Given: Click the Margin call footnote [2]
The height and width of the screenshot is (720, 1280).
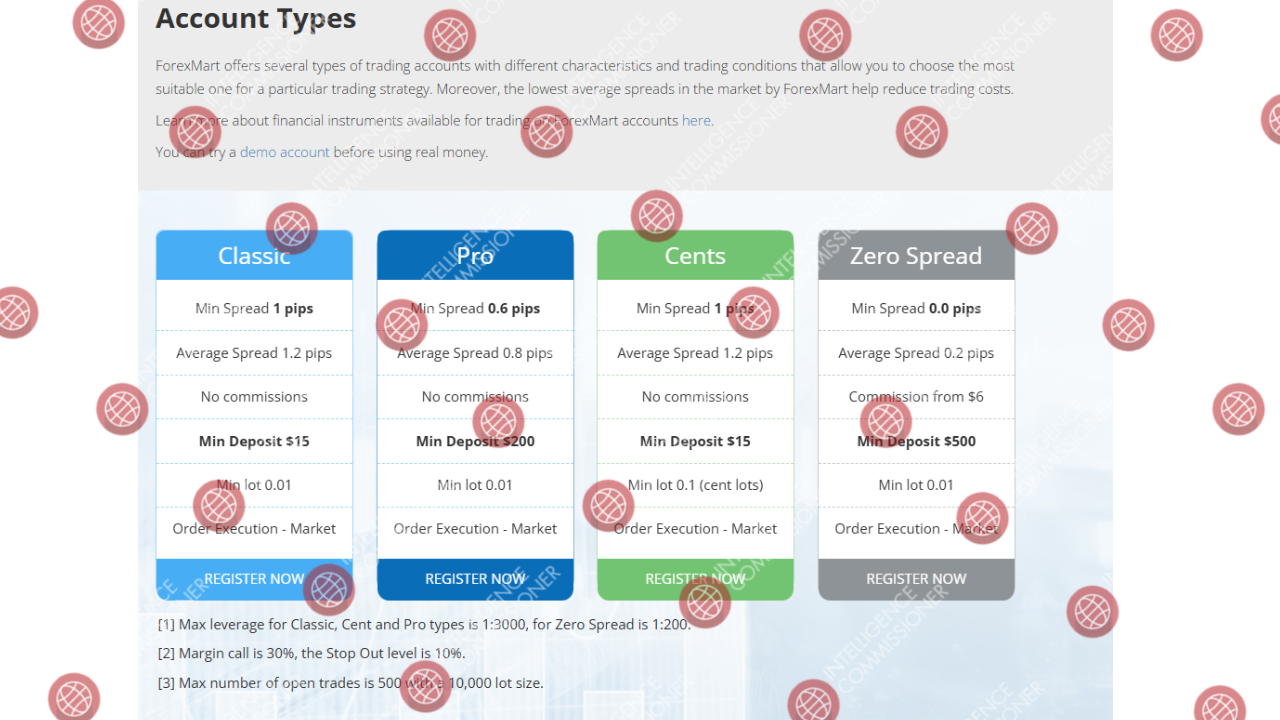Looking at the screenshot, I should tap(311, 654).
